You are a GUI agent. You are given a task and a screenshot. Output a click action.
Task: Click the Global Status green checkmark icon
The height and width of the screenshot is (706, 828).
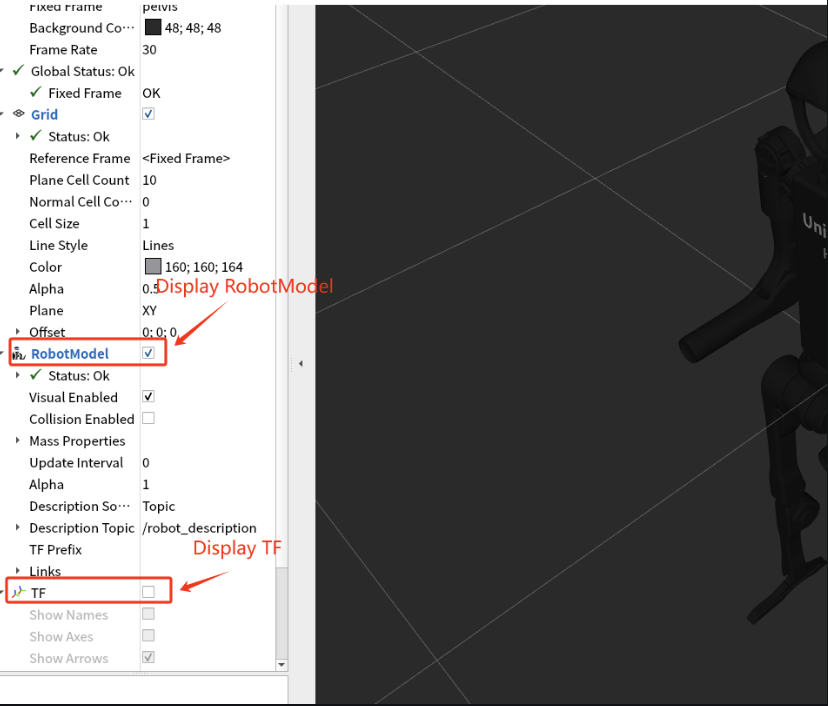tap(18, 71)
